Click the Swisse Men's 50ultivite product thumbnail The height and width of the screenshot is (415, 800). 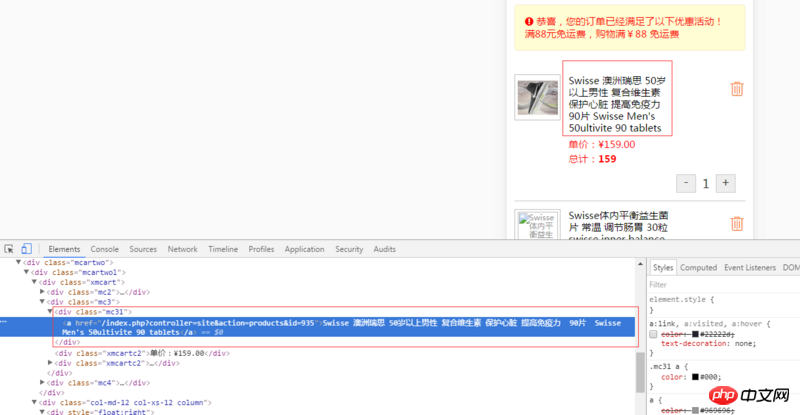coord(537,97)
